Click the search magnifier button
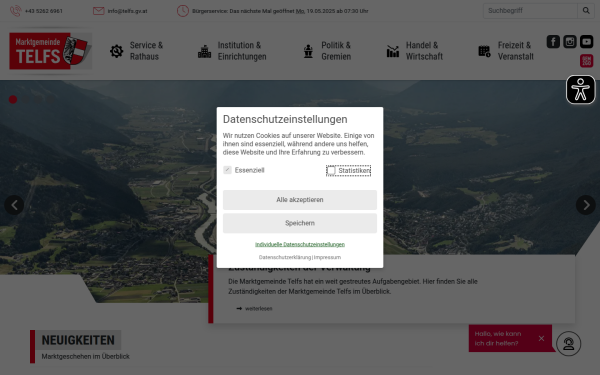This screenshot has height=375, width=600. pyautogui.click(x=586, y=11)
